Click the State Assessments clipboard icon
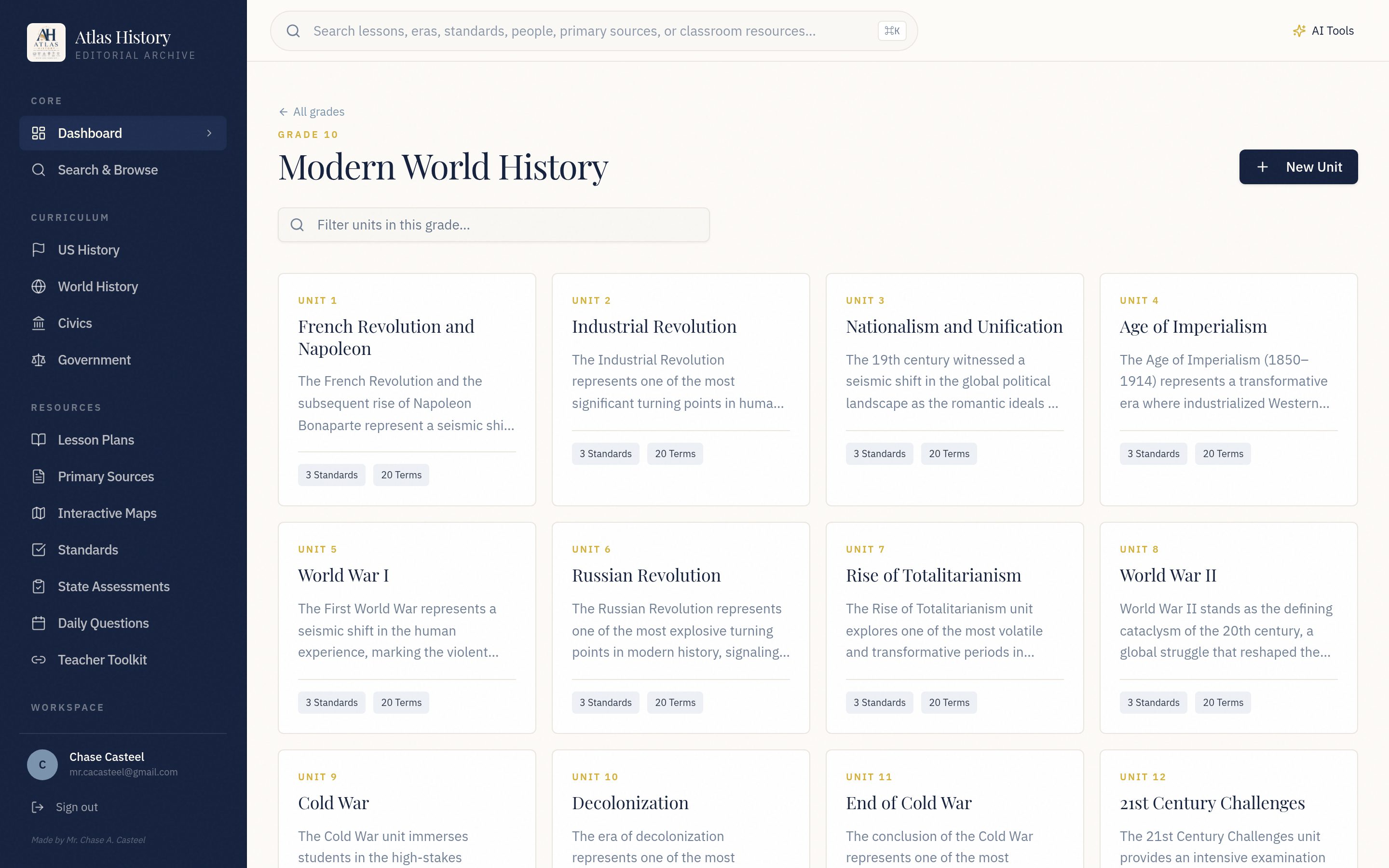This screenshot has height=868, width=1389. pos(39,587)
